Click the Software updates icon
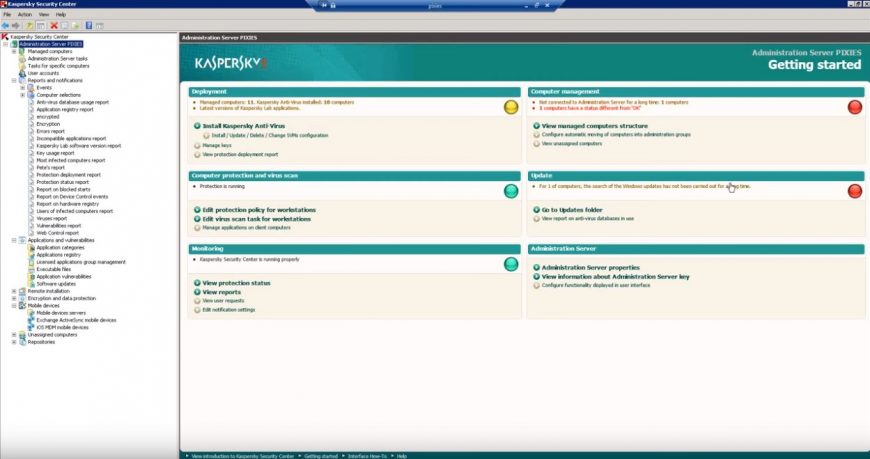This screenshot has height=459, width=870. click(31, 284)
